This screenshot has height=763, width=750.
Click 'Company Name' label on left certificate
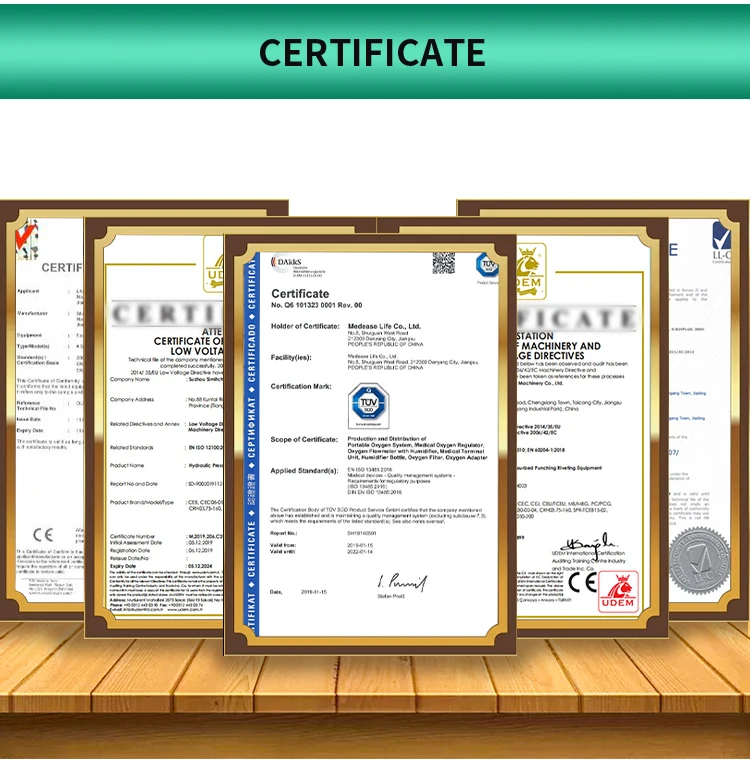tap(129, 379)
